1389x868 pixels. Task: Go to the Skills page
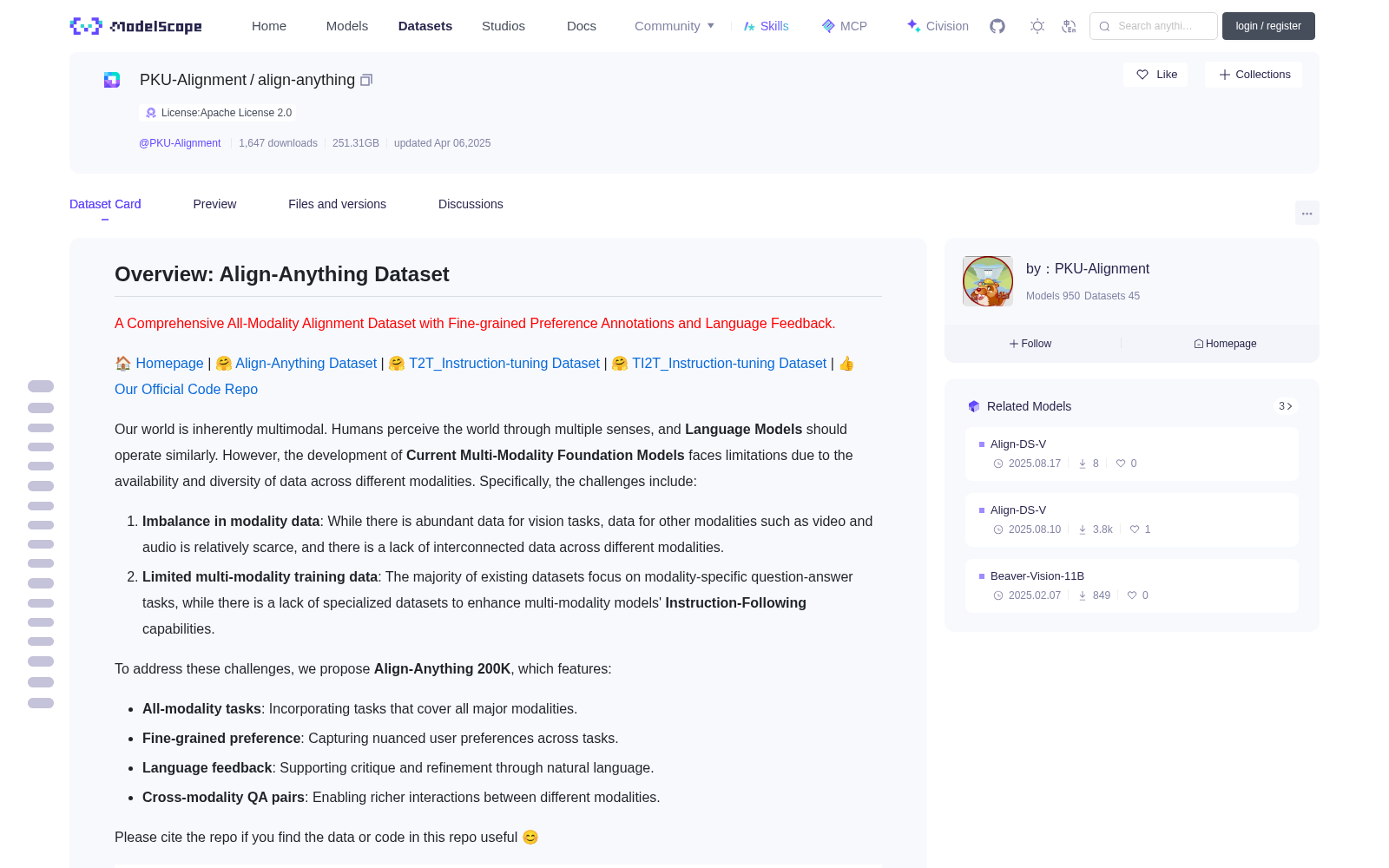coord(767,26)
